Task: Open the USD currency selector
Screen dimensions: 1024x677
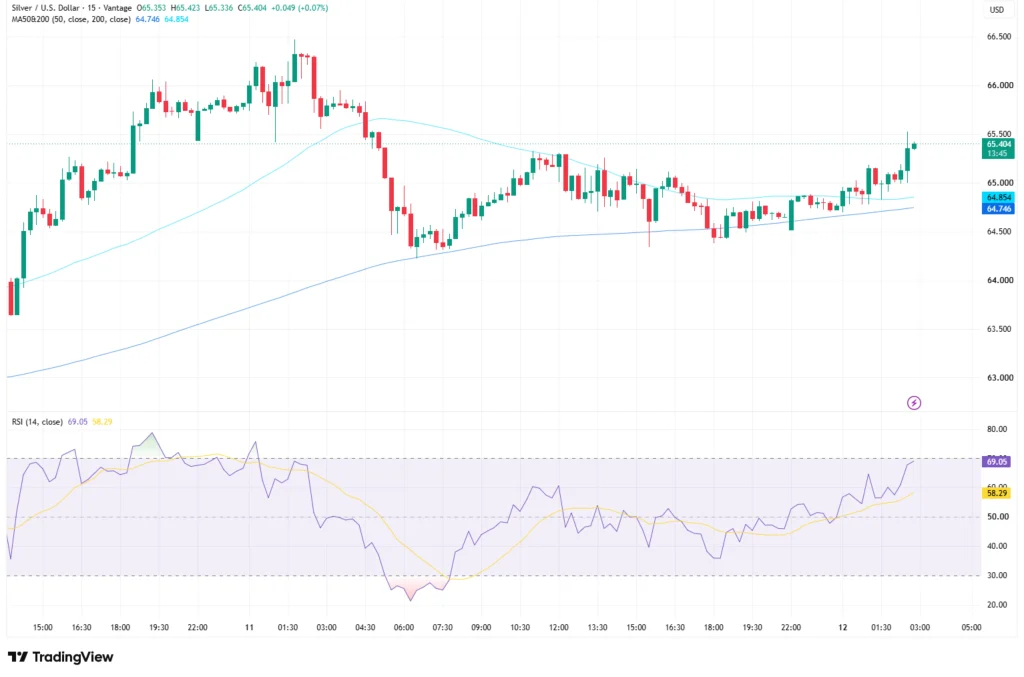Action: click(997, 10)
